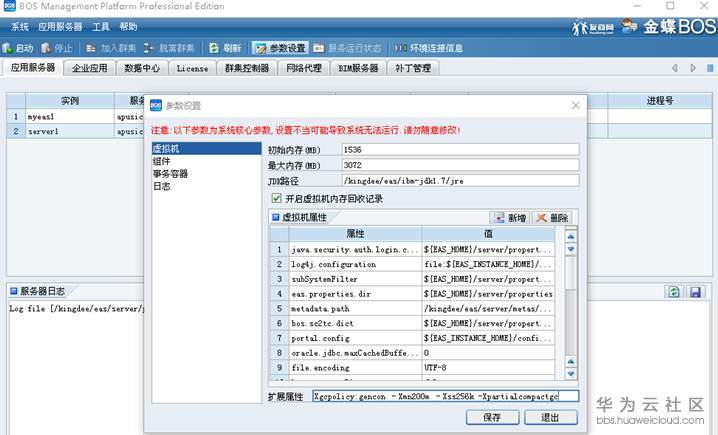Click 新增 to add a JVM property
The height and width of the screenshot is (435, 718).
pos(511,218)
